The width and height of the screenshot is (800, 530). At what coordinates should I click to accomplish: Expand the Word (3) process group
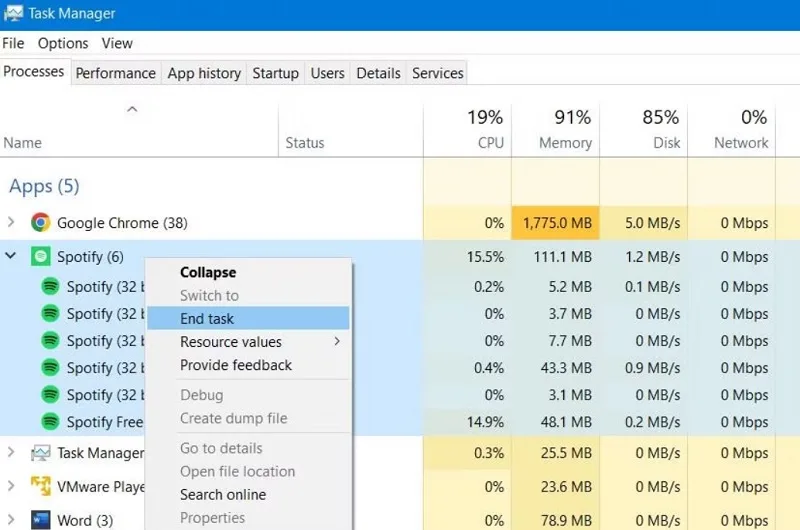pos(11,519)
